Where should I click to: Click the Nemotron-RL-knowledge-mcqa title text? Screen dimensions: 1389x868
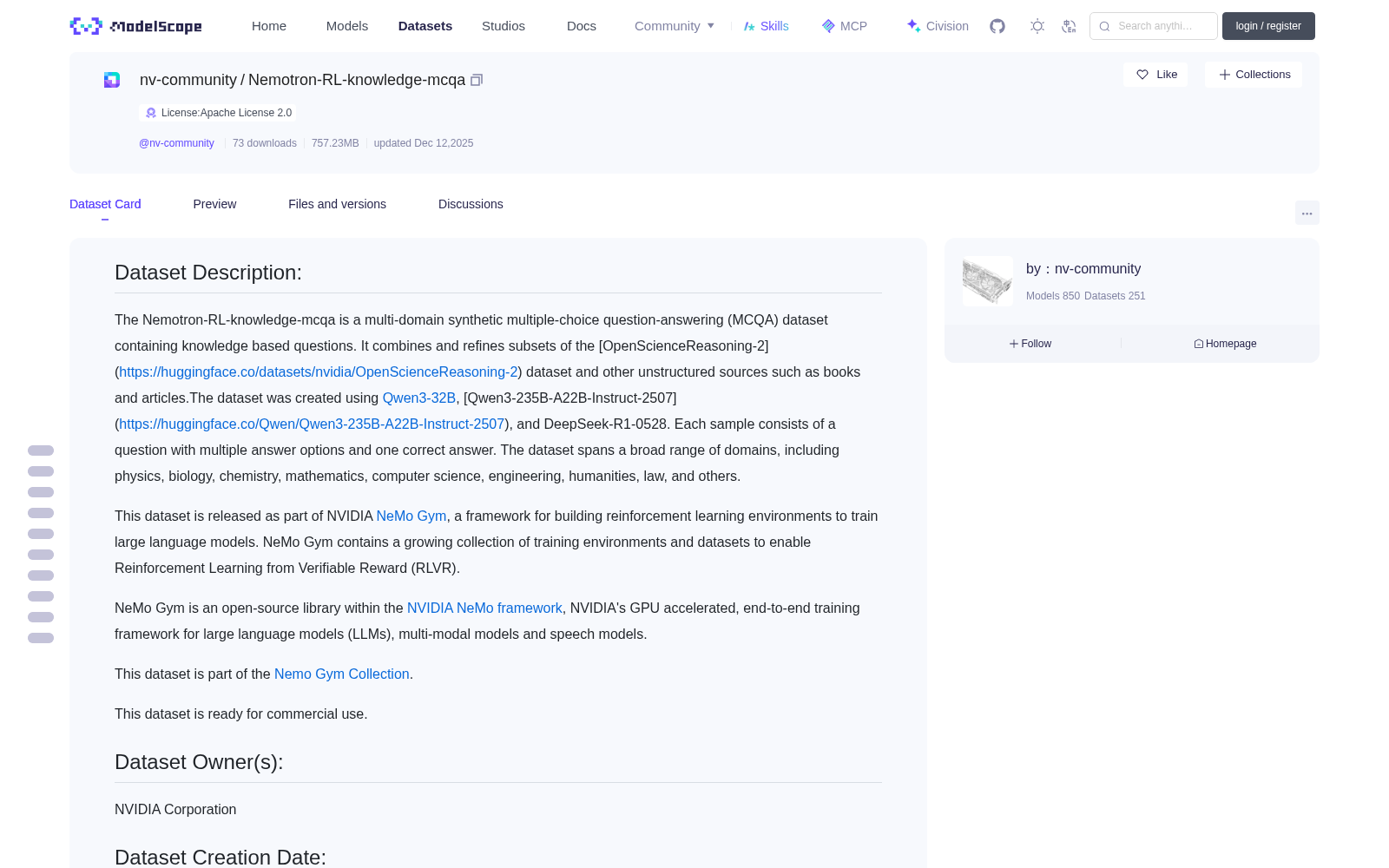pos(357,80)
